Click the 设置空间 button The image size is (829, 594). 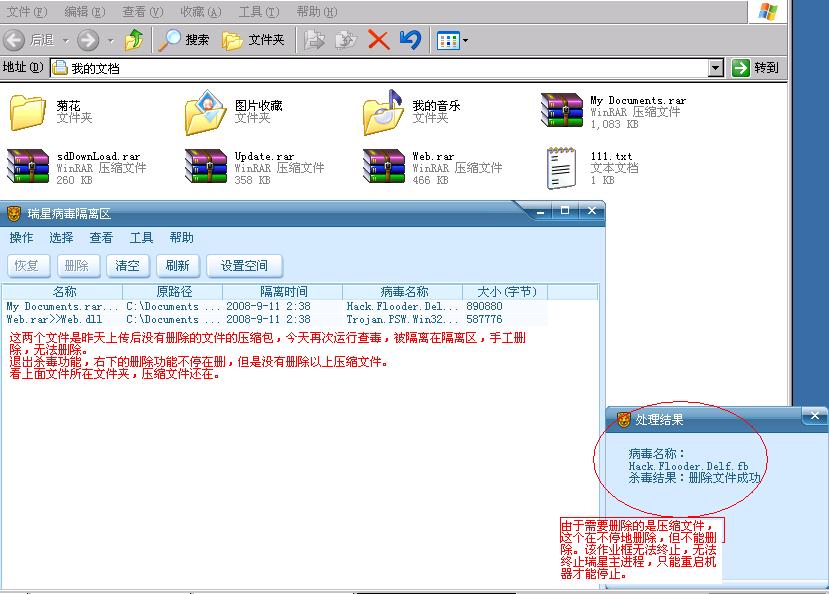coord(244,266)
